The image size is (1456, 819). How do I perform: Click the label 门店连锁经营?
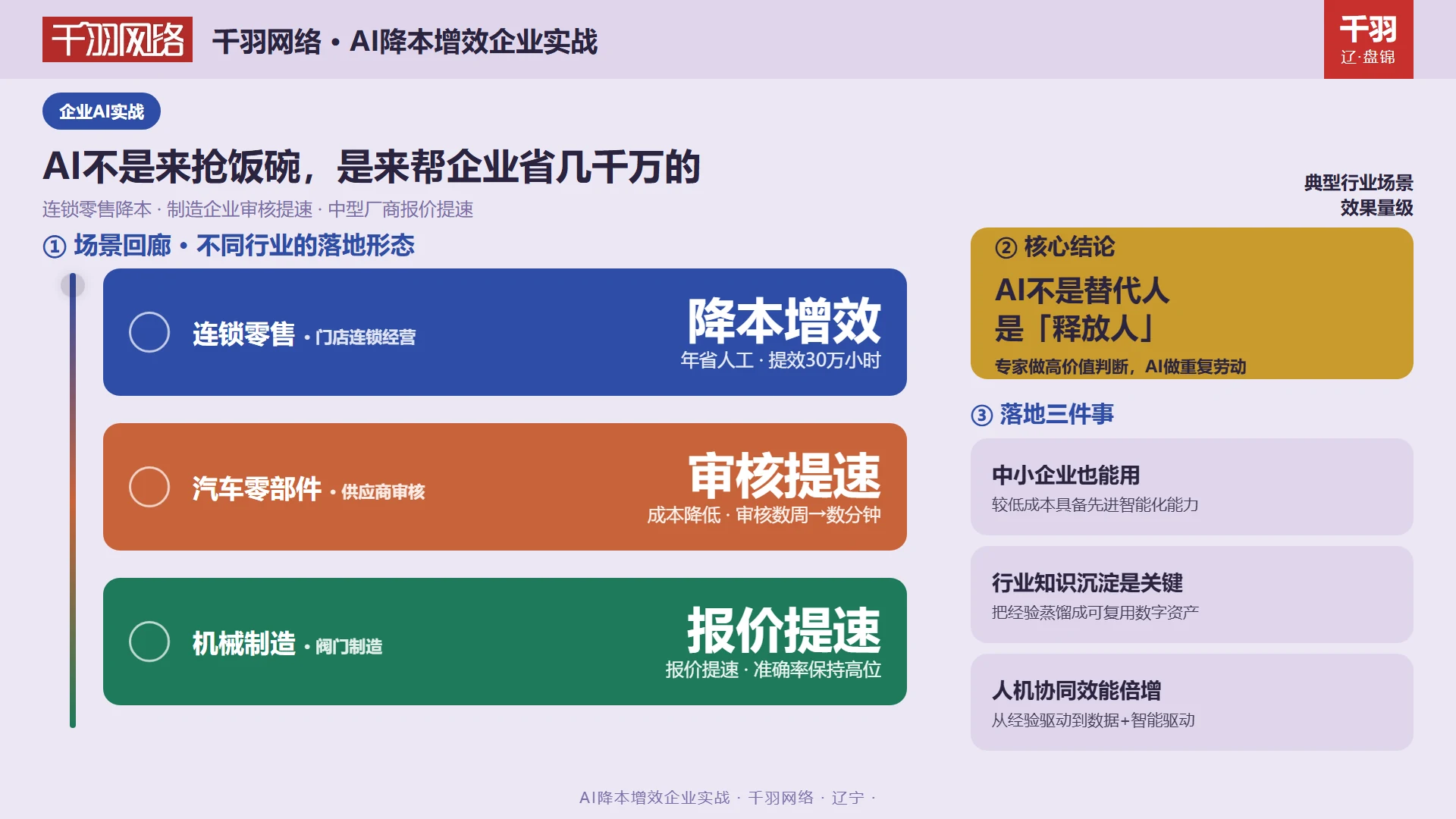coord(366,337)
